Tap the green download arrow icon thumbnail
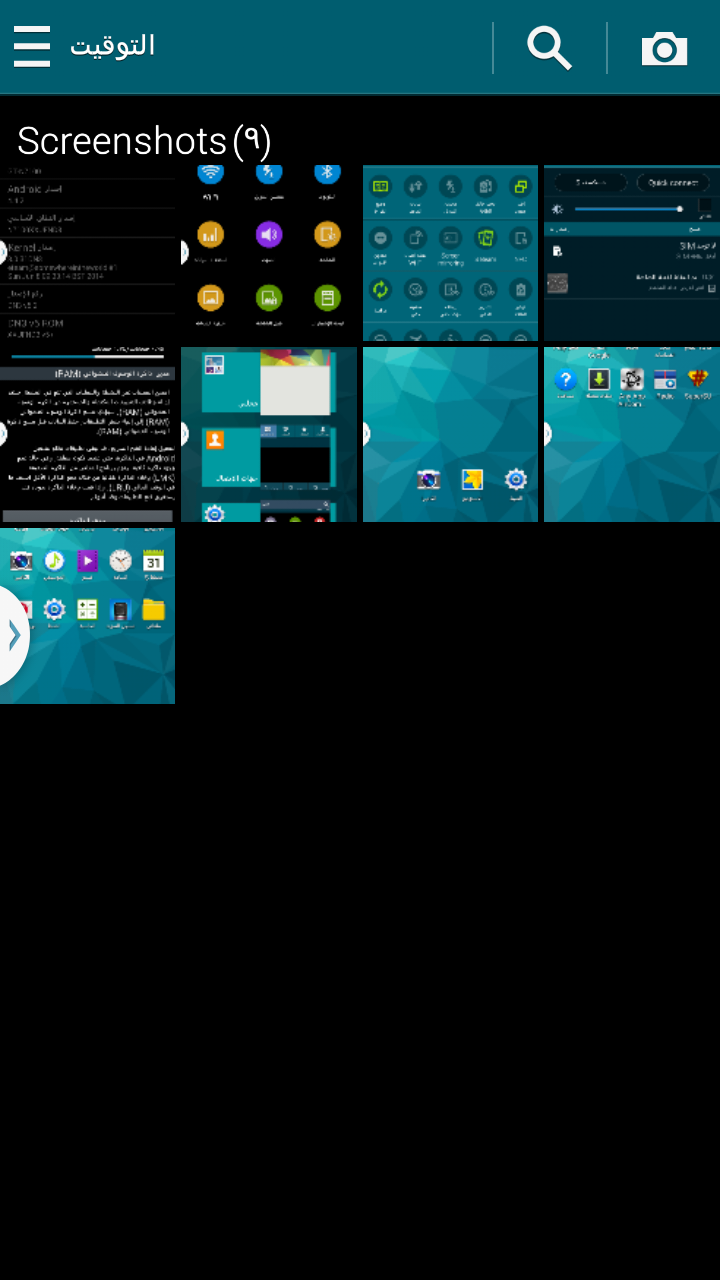The height and width of the screenshot is (1280, 720). coord(599,379)
